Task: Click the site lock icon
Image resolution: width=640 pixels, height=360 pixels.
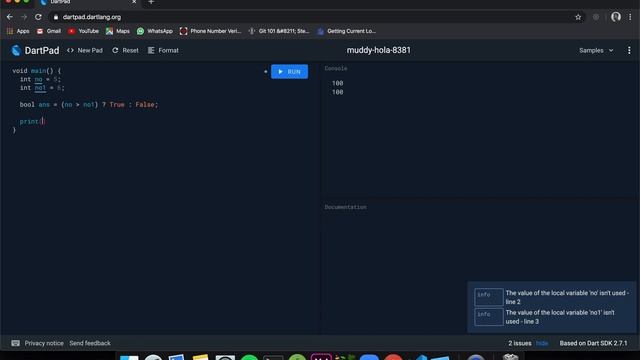Action: 56,17
